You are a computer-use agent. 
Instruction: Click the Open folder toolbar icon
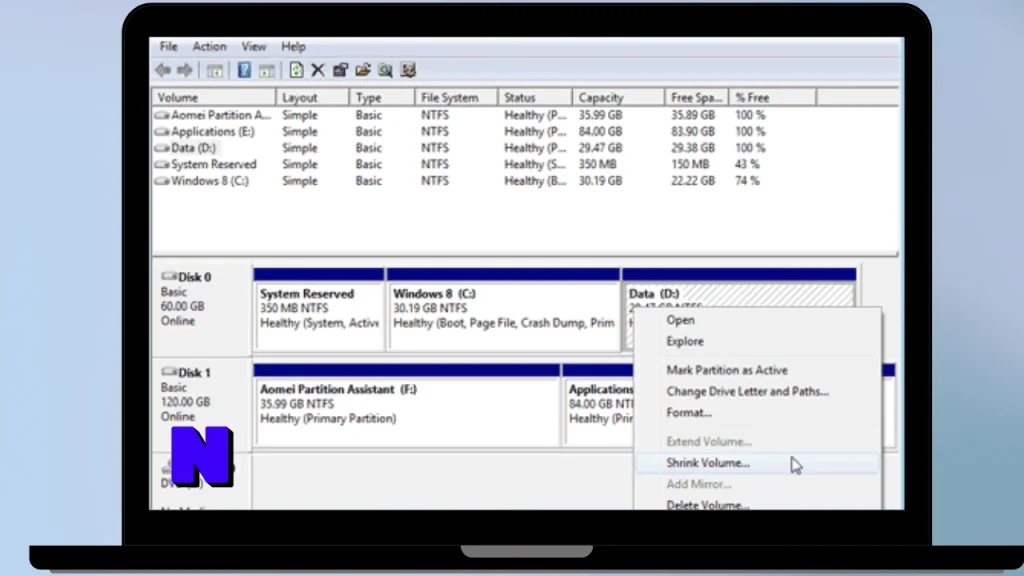[362, 70]
